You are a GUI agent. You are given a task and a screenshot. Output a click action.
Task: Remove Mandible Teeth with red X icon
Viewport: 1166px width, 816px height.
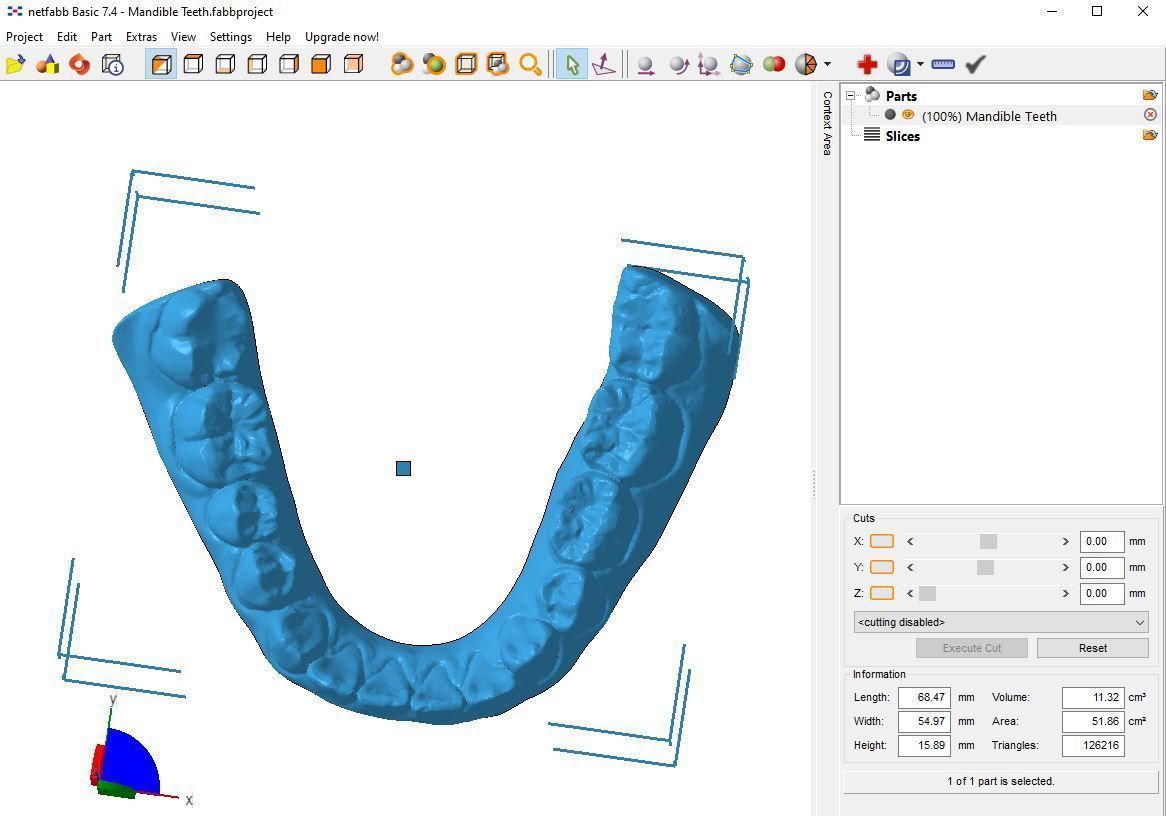[1150, 115]
